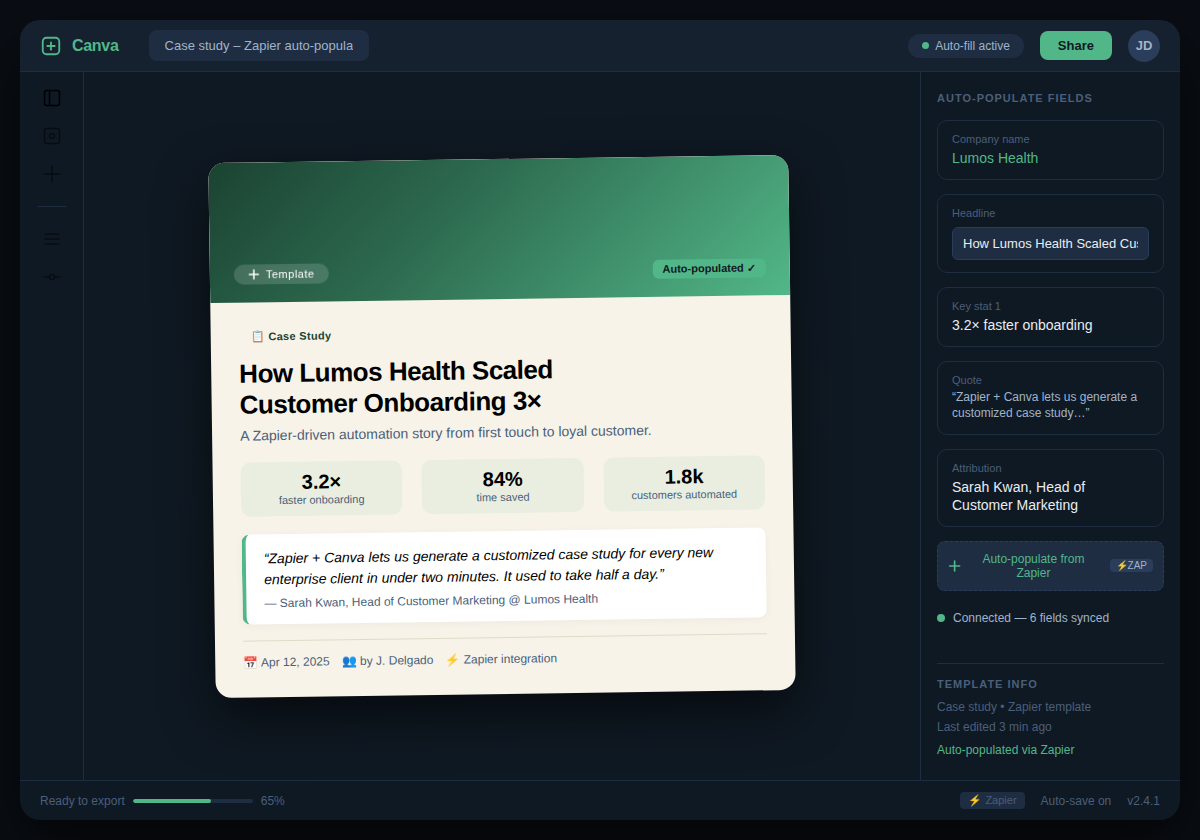Screen dimensions: 1200x840
Task: Click the v2.4.1 version label
Action: coord(1143,801)
